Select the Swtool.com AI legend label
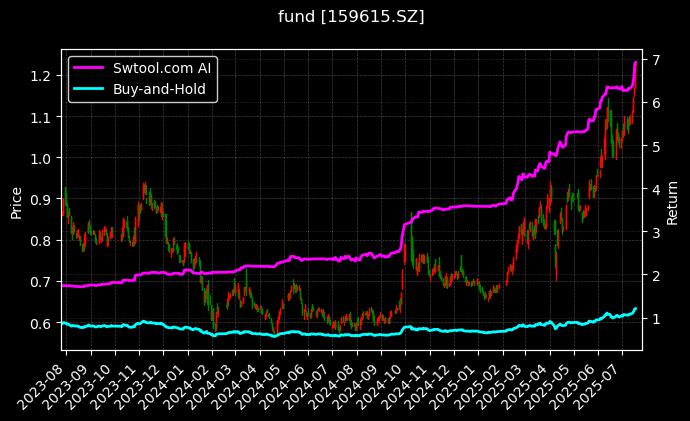Viewport: 690px width, 421px height. point(162,69)
